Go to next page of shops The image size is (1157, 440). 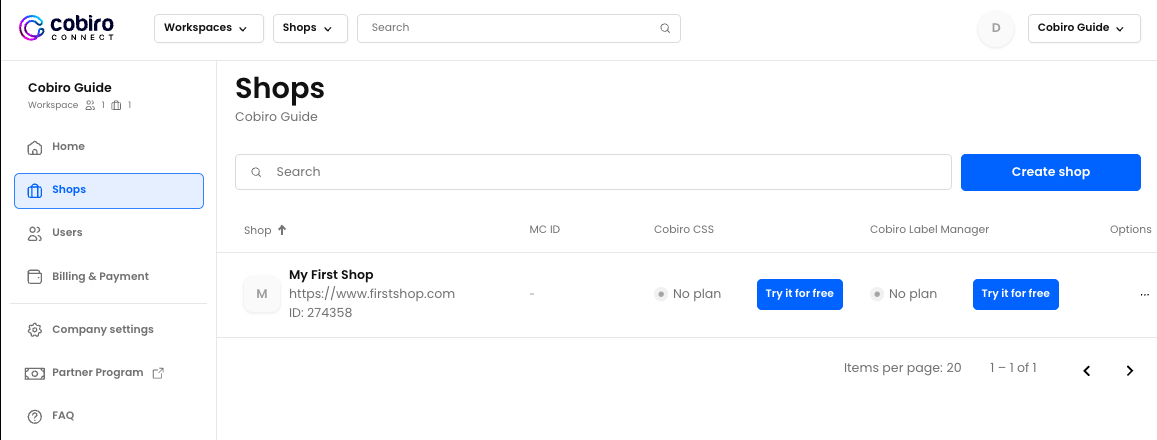1130,371
